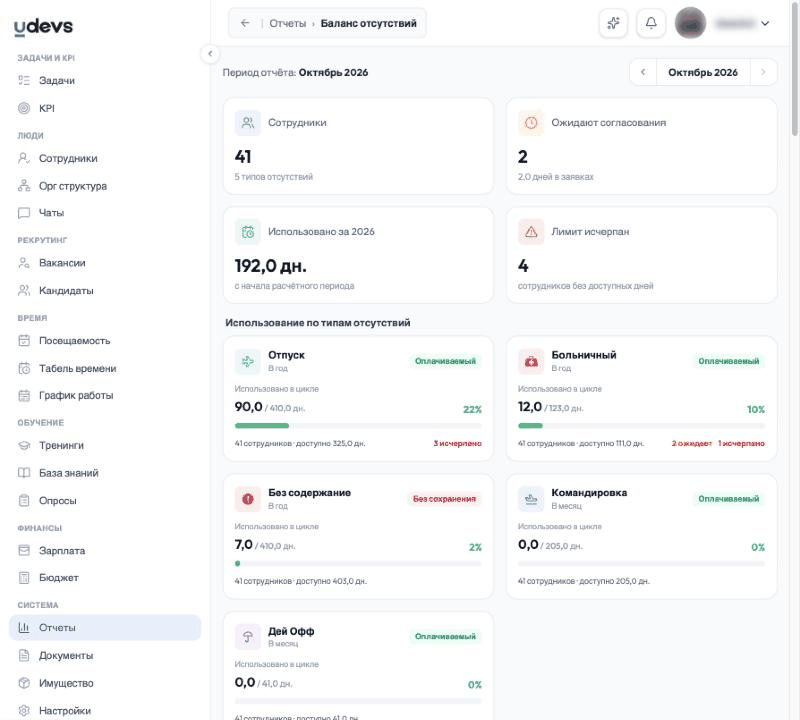Go to previous month before Октябрь 2026
Image resolution: width=800 pixels, height=720 pixels.
[643, 72]
